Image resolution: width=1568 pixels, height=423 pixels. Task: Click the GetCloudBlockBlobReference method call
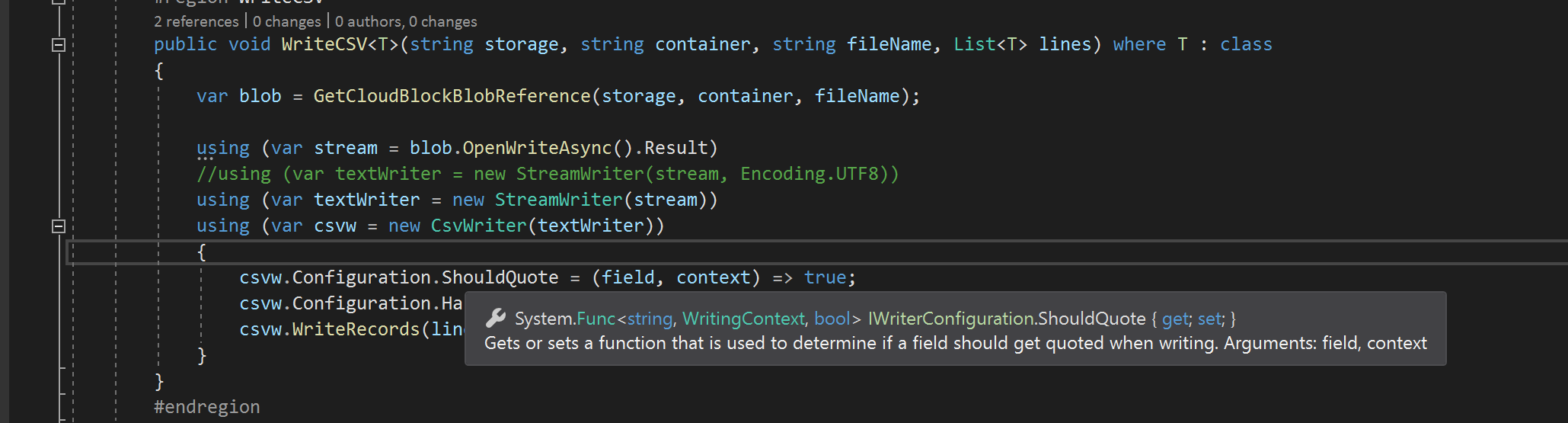(452, 97)
